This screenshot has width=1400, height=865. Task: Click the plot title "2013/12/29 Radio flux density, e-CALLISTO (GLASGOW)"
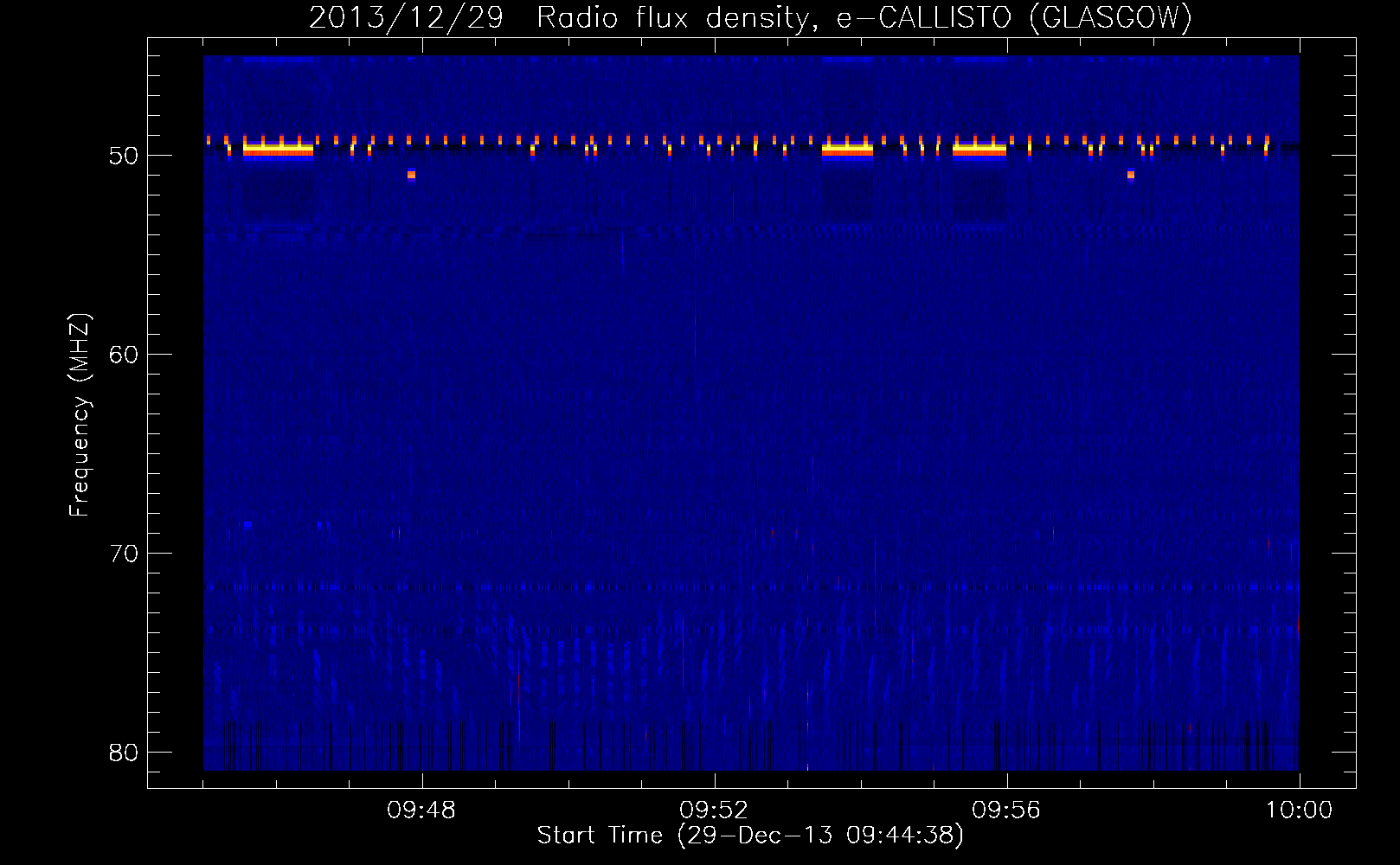point(750,17)
